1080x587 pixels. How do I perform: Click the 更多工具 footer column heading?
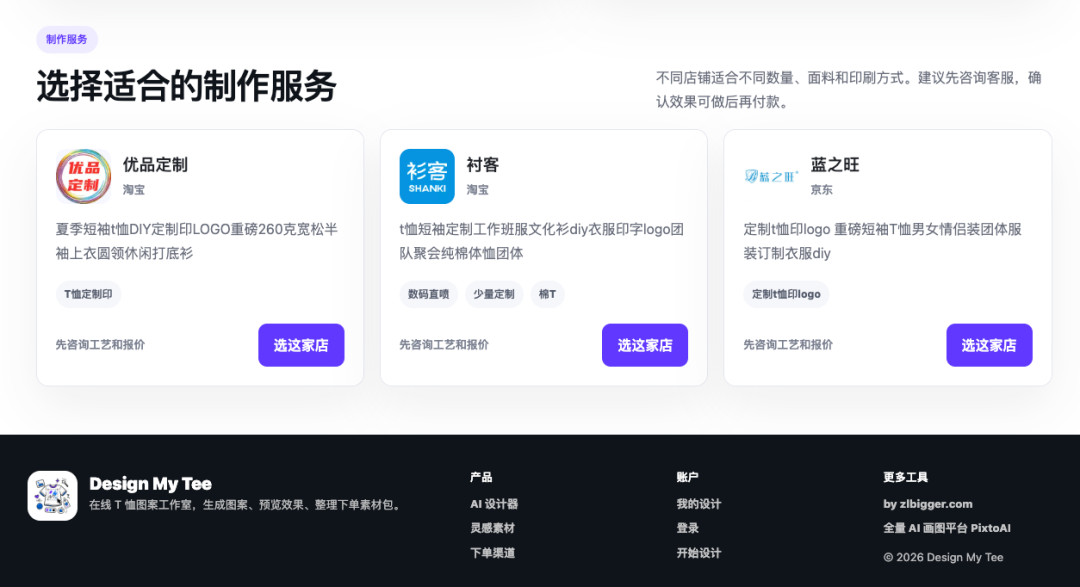[906, 477]
